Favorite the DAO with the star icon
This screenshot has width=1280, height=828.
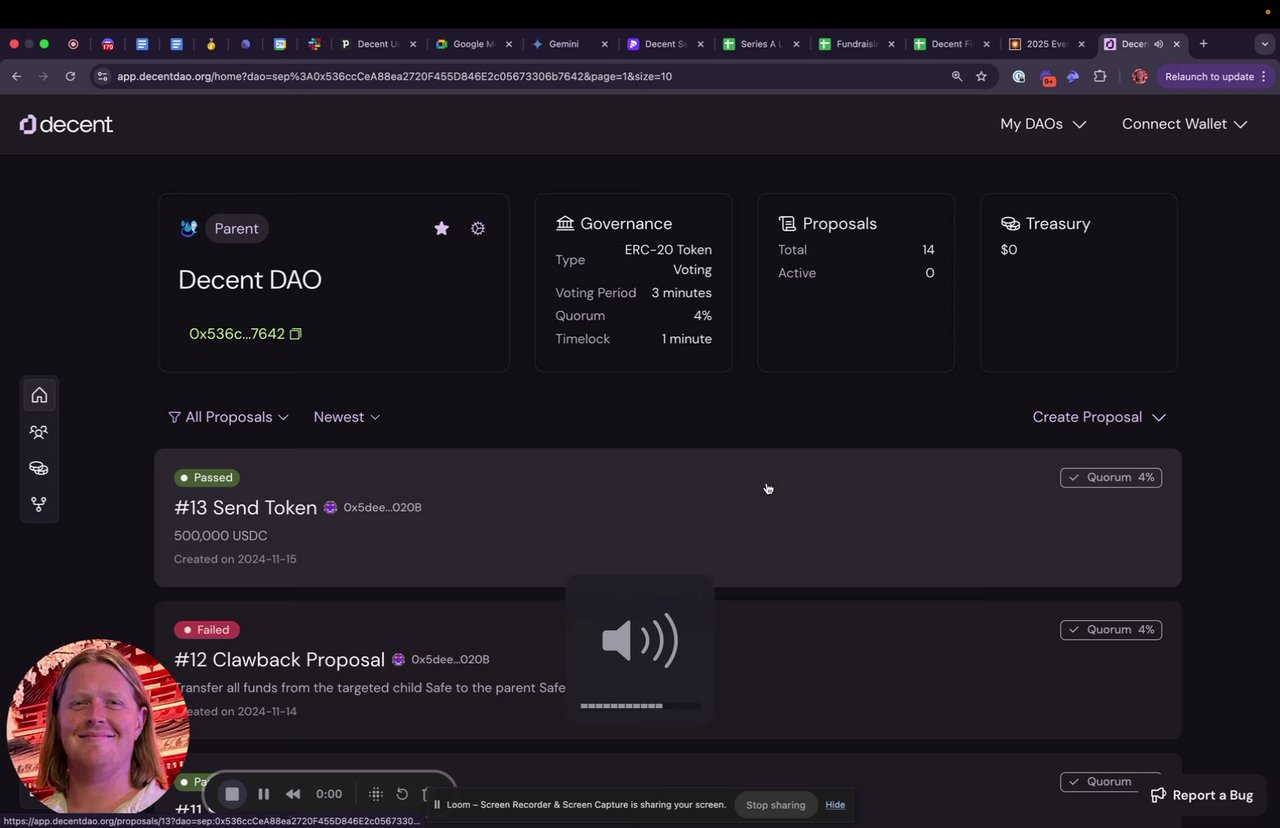pos(441,228)
